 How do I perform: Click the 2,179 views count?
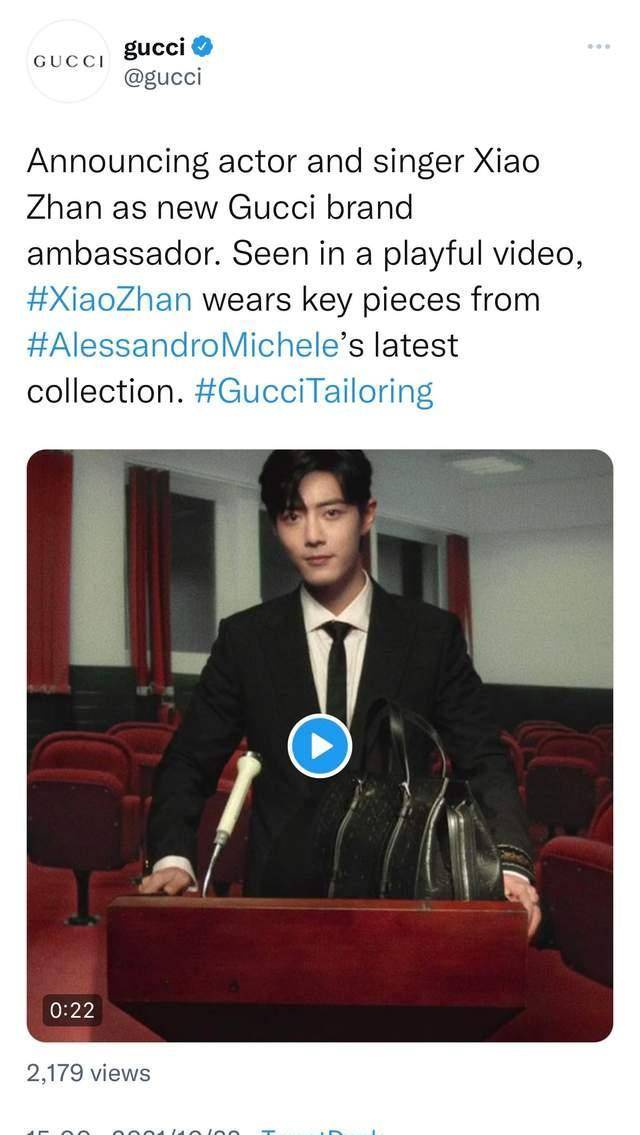88,1073
